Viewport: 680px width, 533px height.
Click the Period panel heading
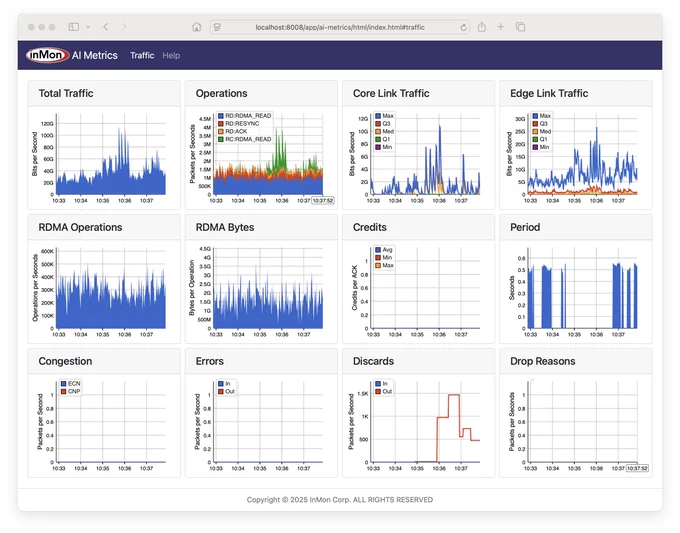click(x=525, y=227)
